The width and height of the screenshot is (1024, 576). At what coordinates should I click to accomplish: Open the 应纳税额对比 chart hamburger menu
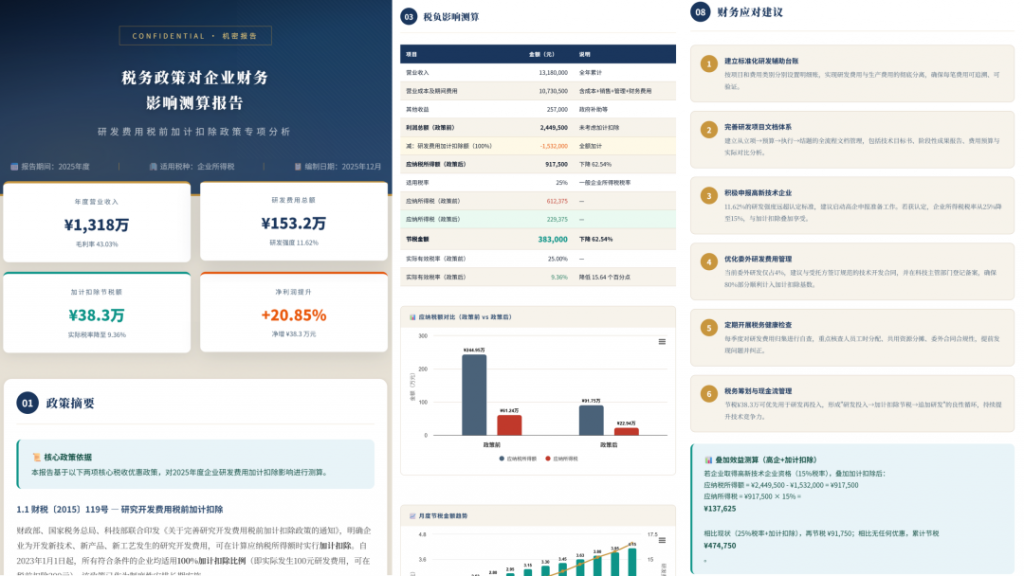662,342
